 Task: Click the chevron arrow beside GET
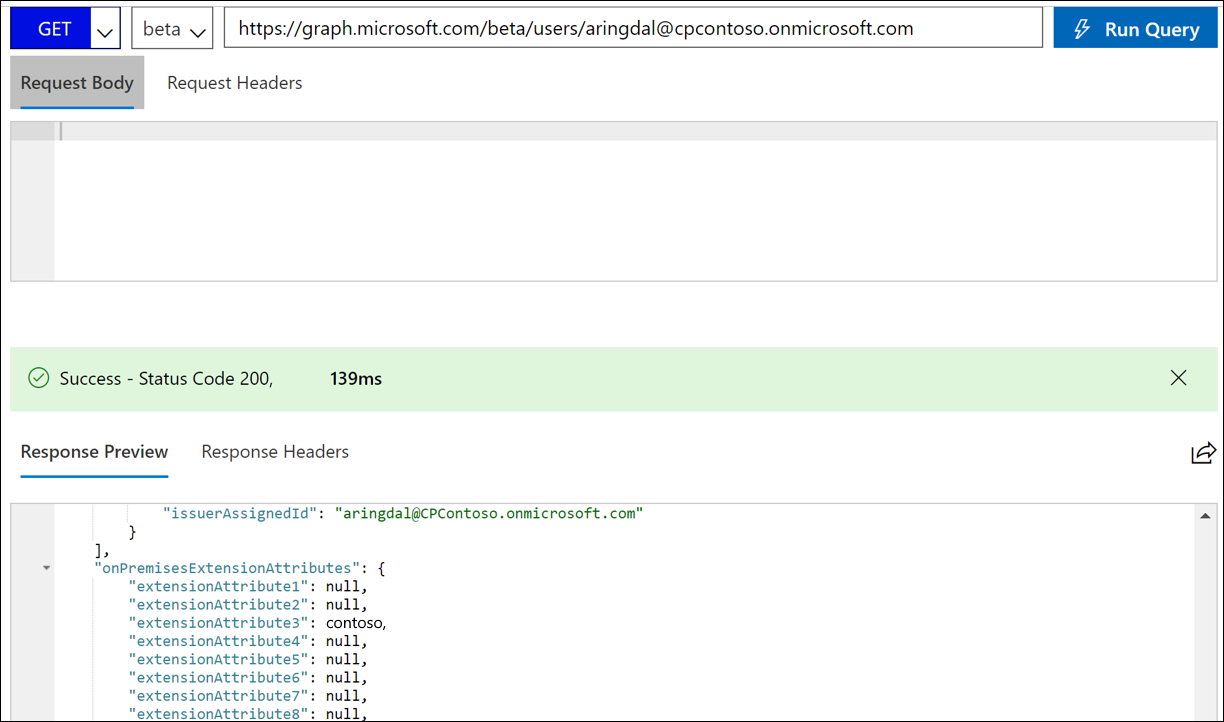pyautogui.click(x=105, y=31)
